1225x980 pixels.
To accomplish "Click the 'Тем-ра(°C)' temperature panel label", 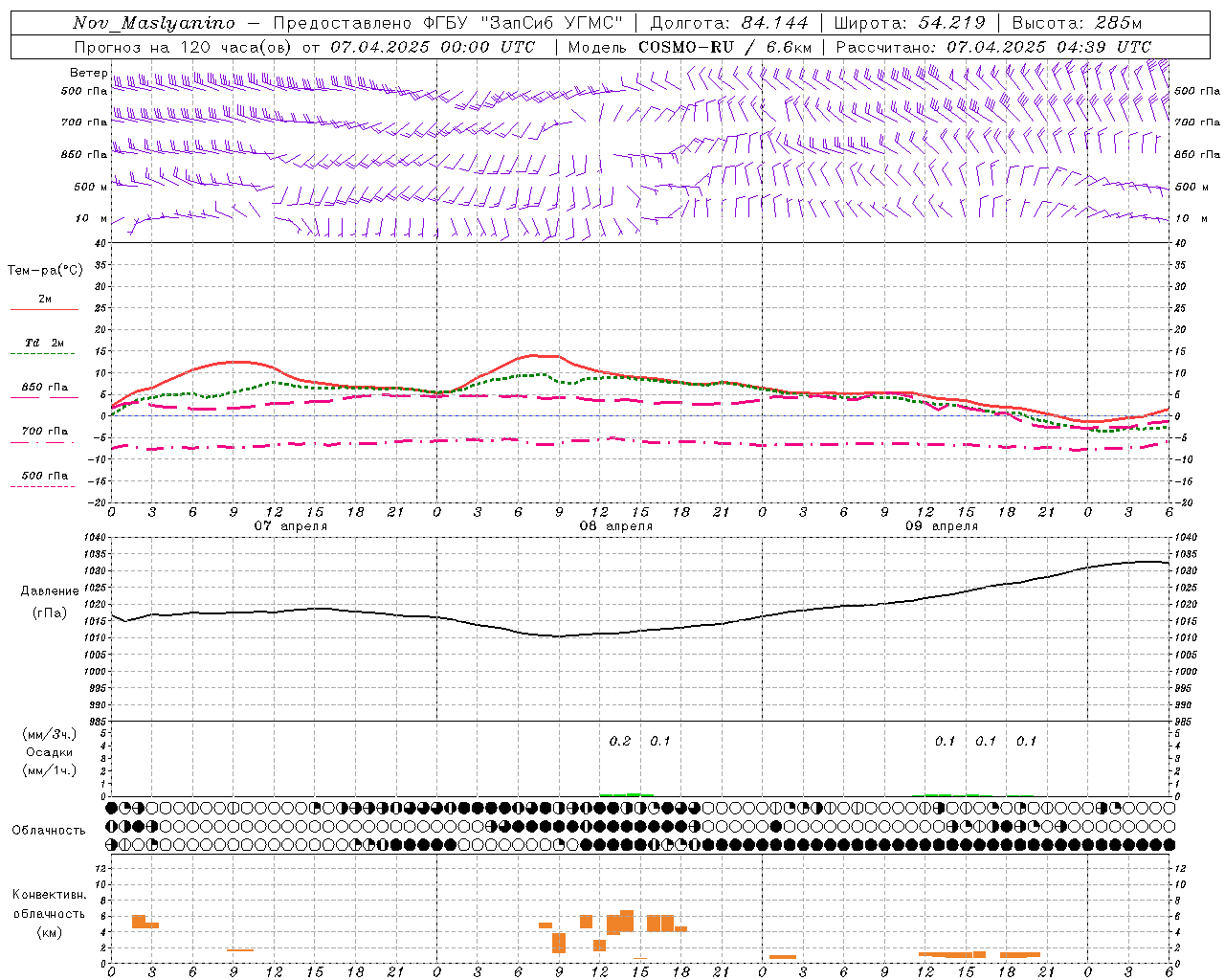I will point(45,271).
